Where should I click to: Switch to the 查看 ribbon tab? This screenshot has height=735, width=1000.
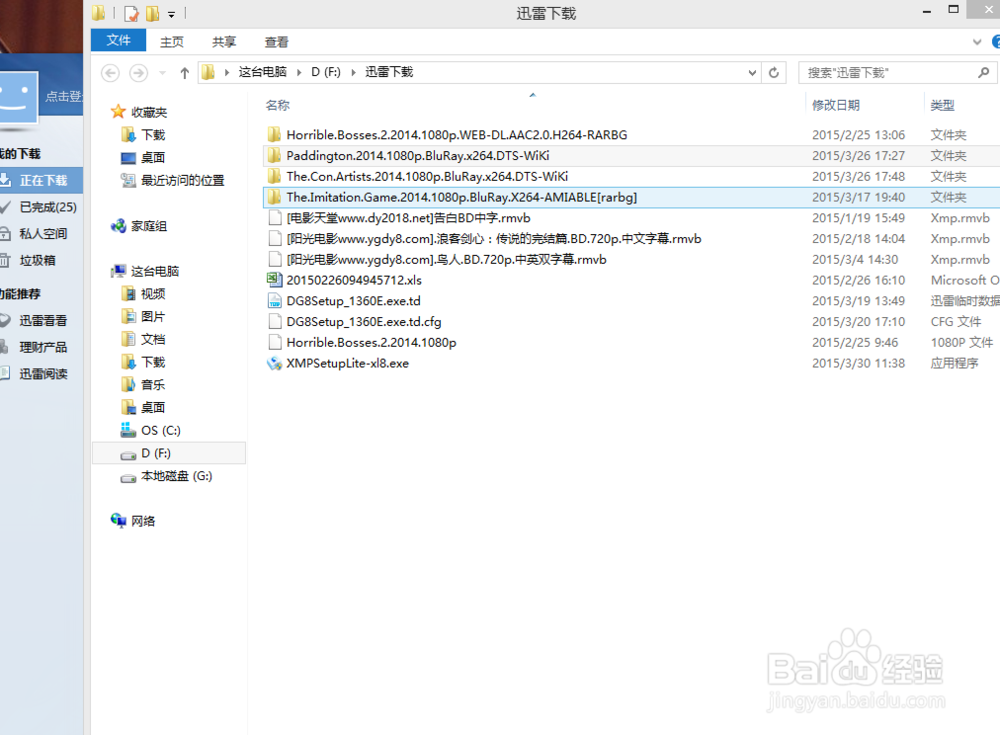tap(276, 41)
